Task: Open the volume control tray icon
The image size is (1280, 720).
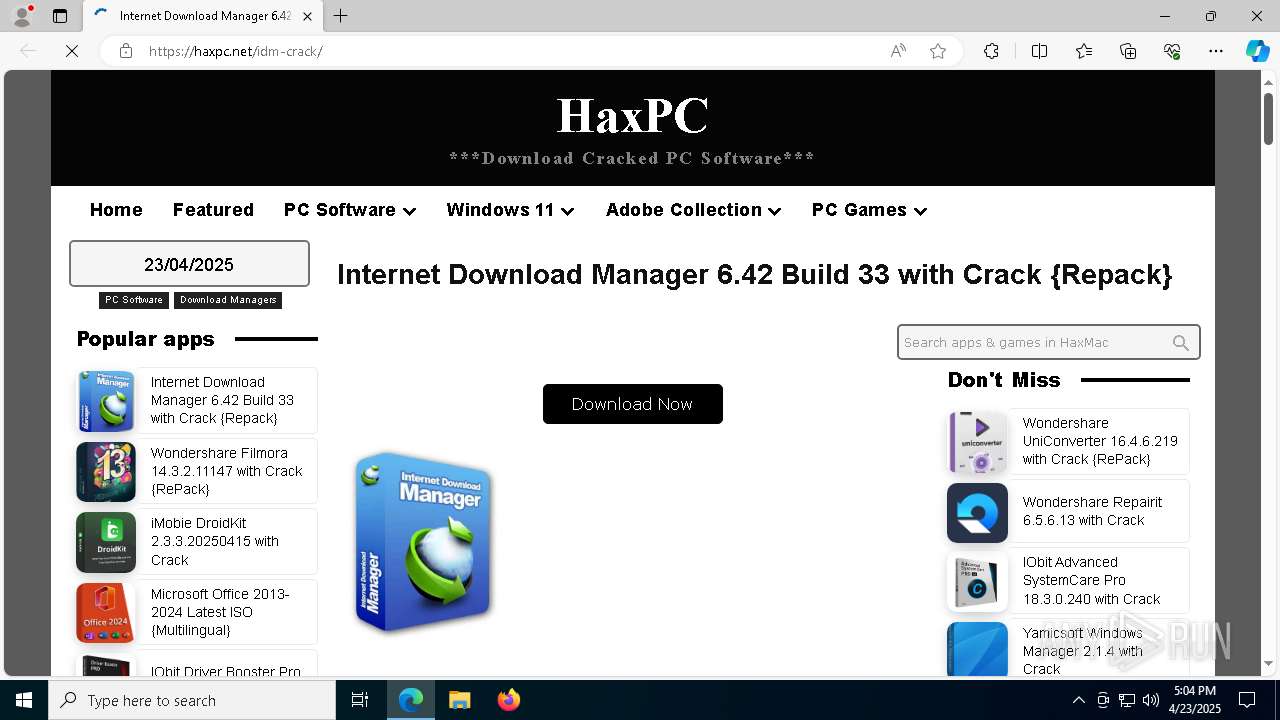Action: (1151, 700)
